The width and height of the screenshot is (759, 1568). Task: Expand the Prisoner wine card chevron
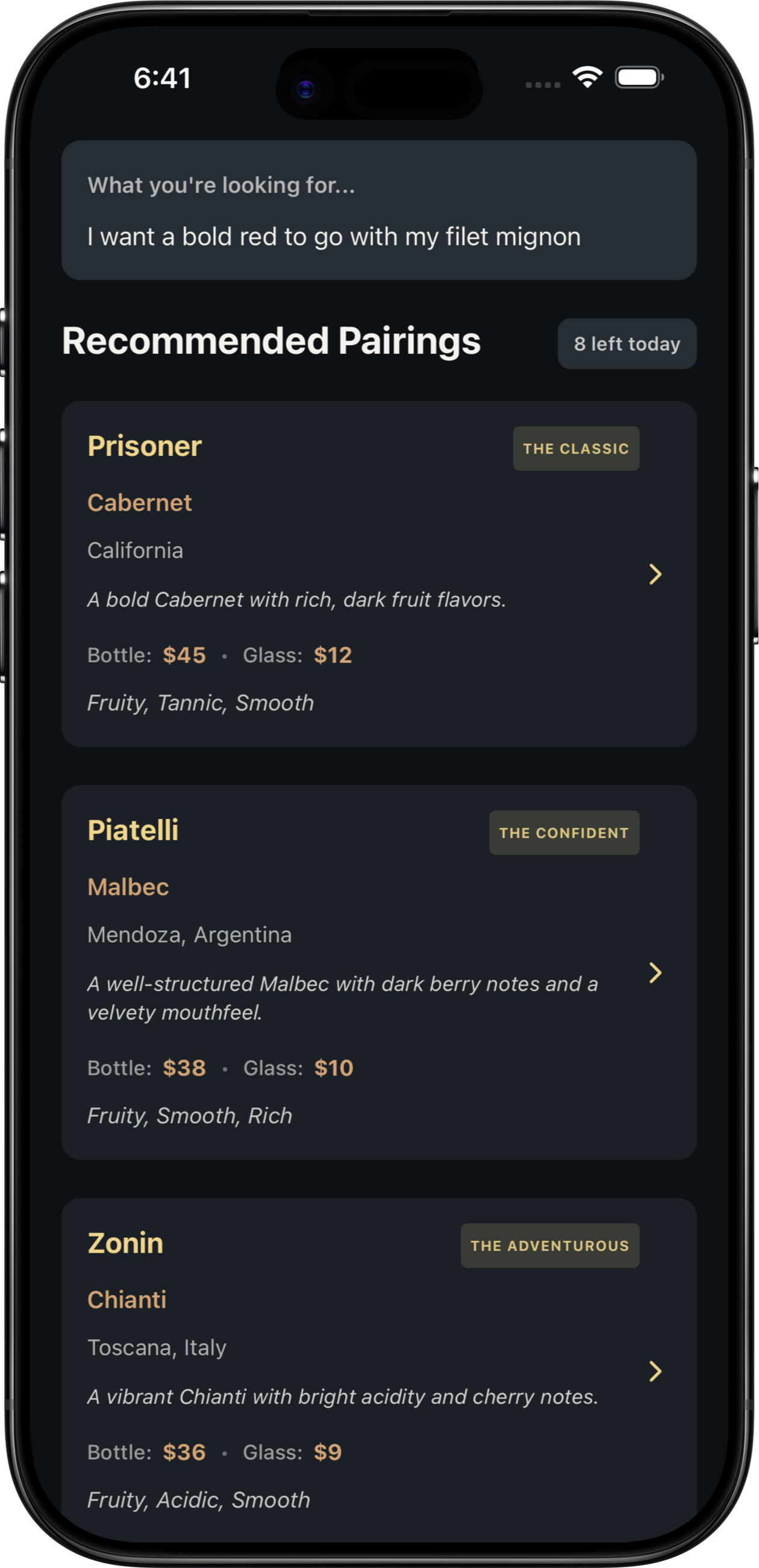point(655,574)
